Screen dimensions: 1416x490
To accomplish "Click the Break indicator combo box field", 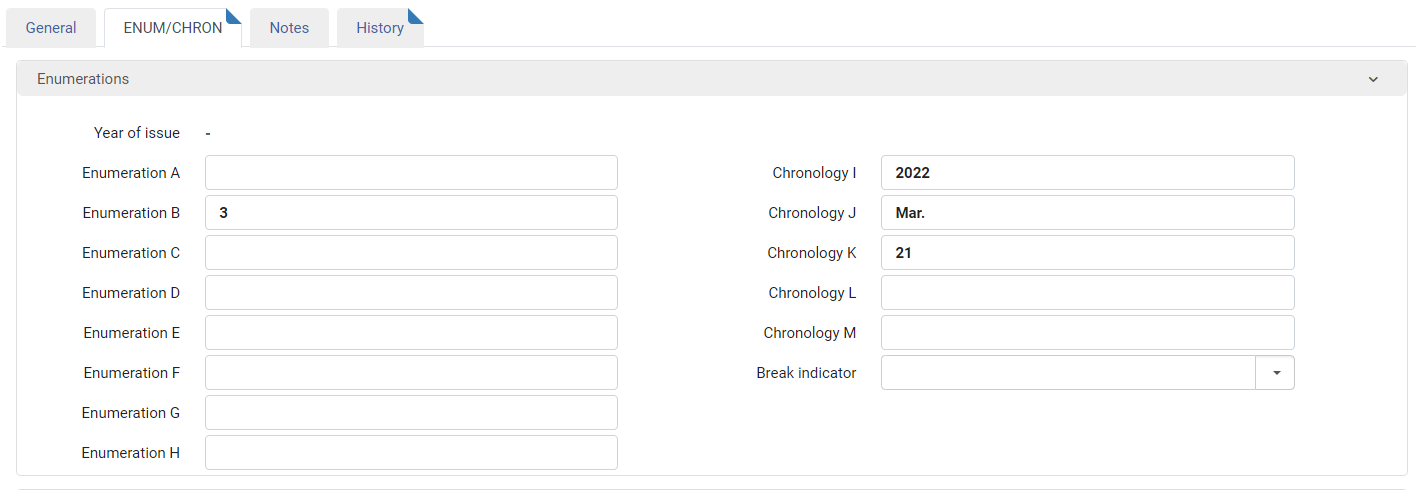I will click(x=1068, y=373).
